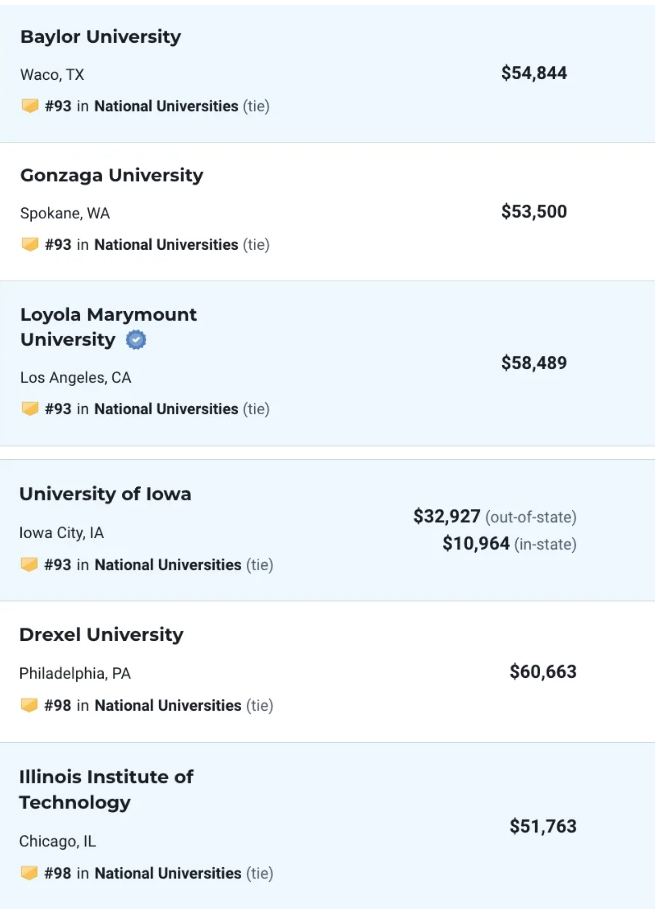Click Loyola Marymount's ranking badge icon

[30, 409]
